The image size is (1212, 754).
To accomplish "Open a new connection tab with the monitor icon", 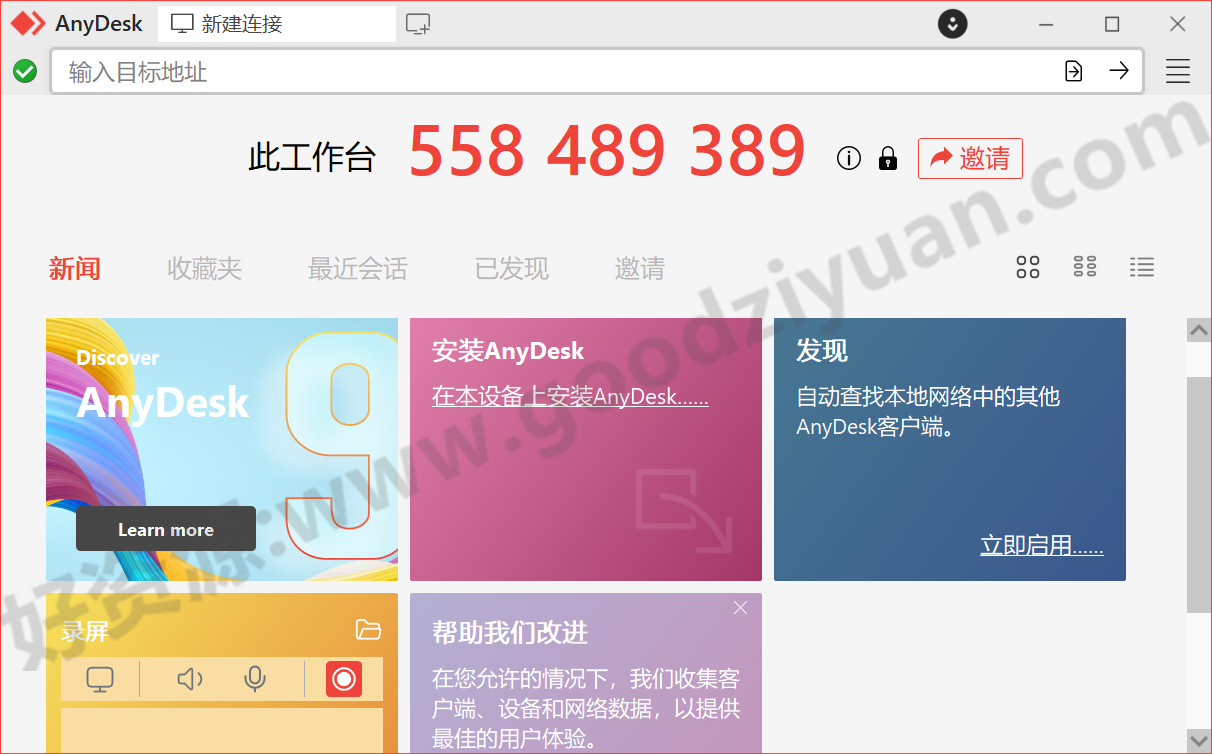I will pyautogui.click(x=417, y=22).
